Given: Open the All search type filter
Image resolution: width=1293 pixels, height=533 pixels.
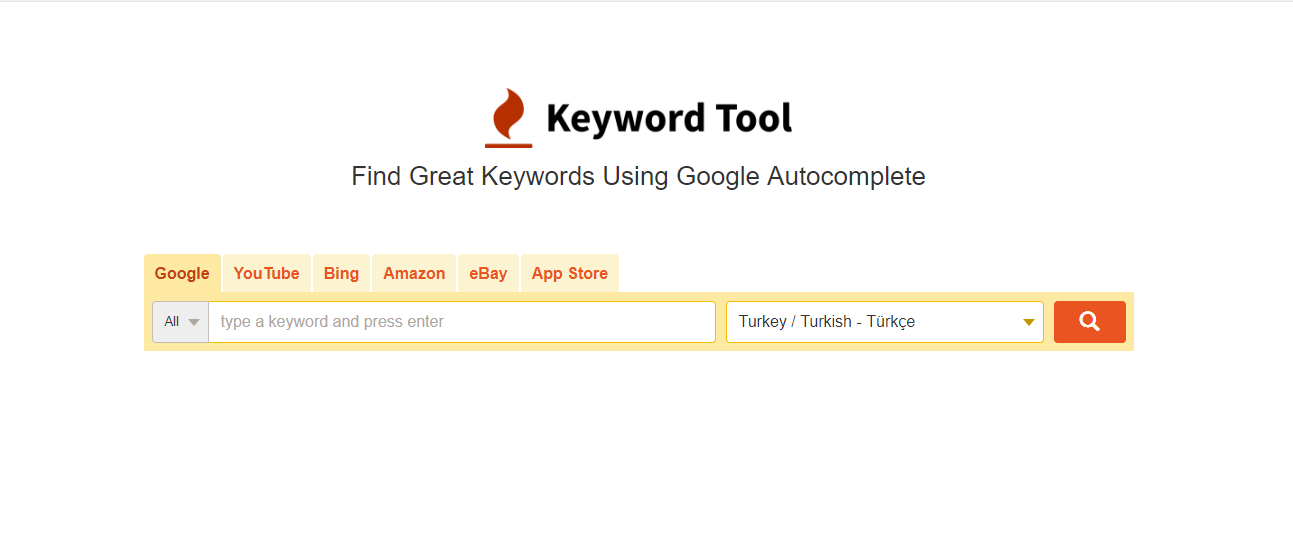Looking at the screenshot, I should (181, 322).
